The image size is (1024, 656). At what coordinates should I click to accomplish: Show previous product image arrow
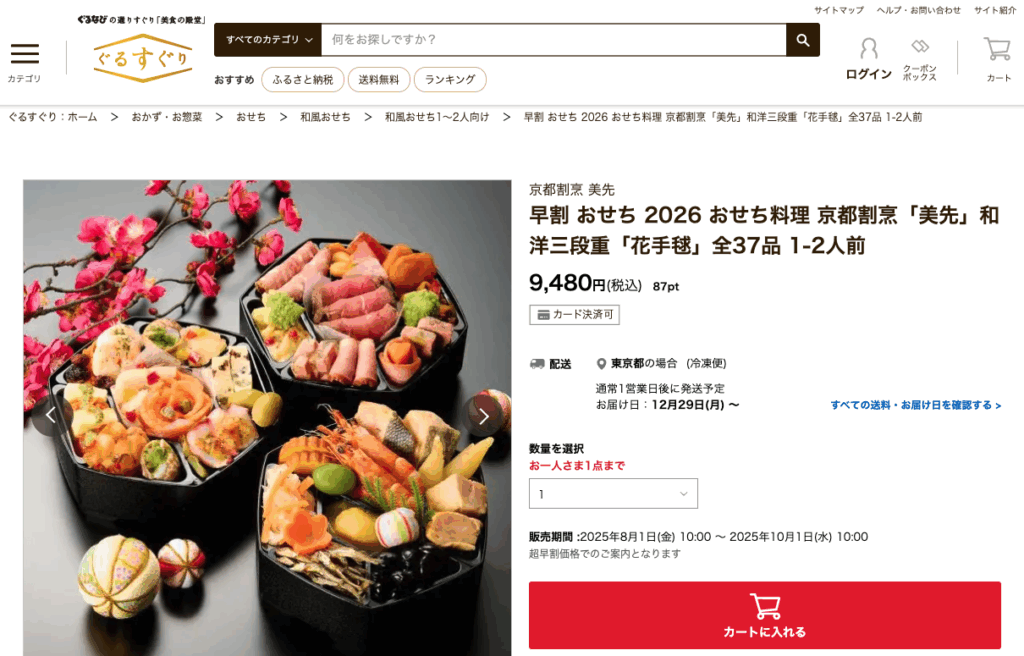coord(51,416)
